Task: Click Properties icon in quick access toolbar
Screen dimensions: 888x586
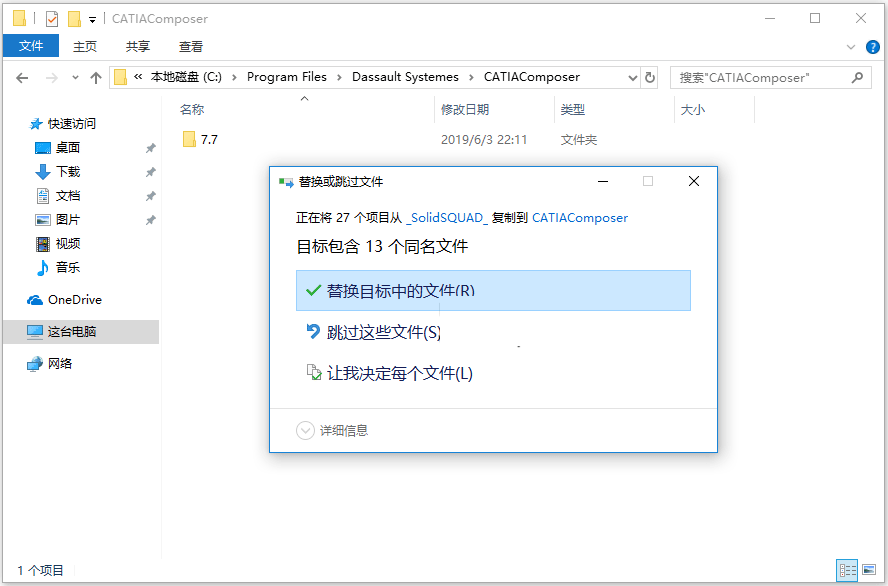Action: point(52,19)
